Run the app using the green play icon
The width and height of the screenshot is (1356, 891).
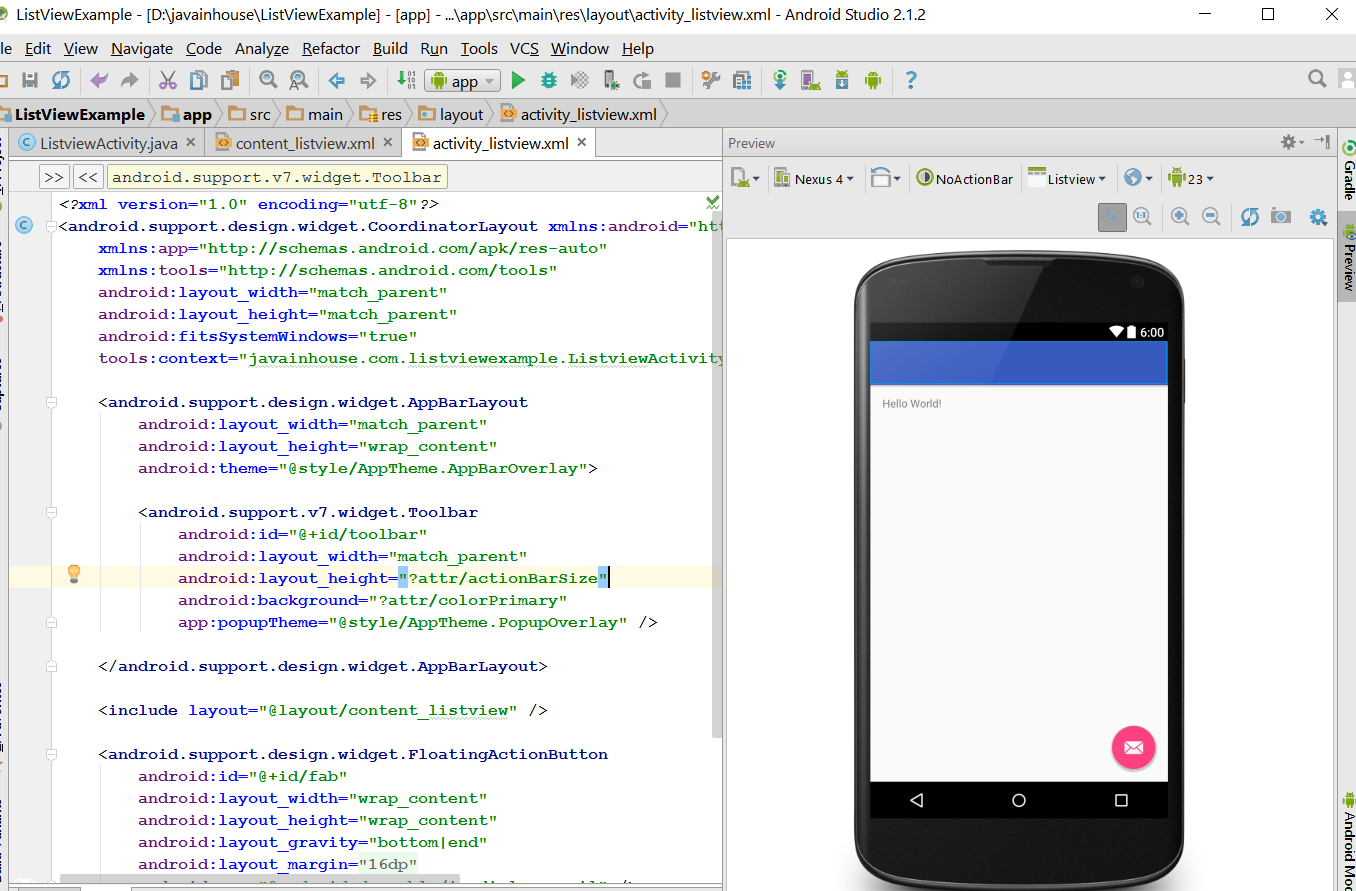518,81
